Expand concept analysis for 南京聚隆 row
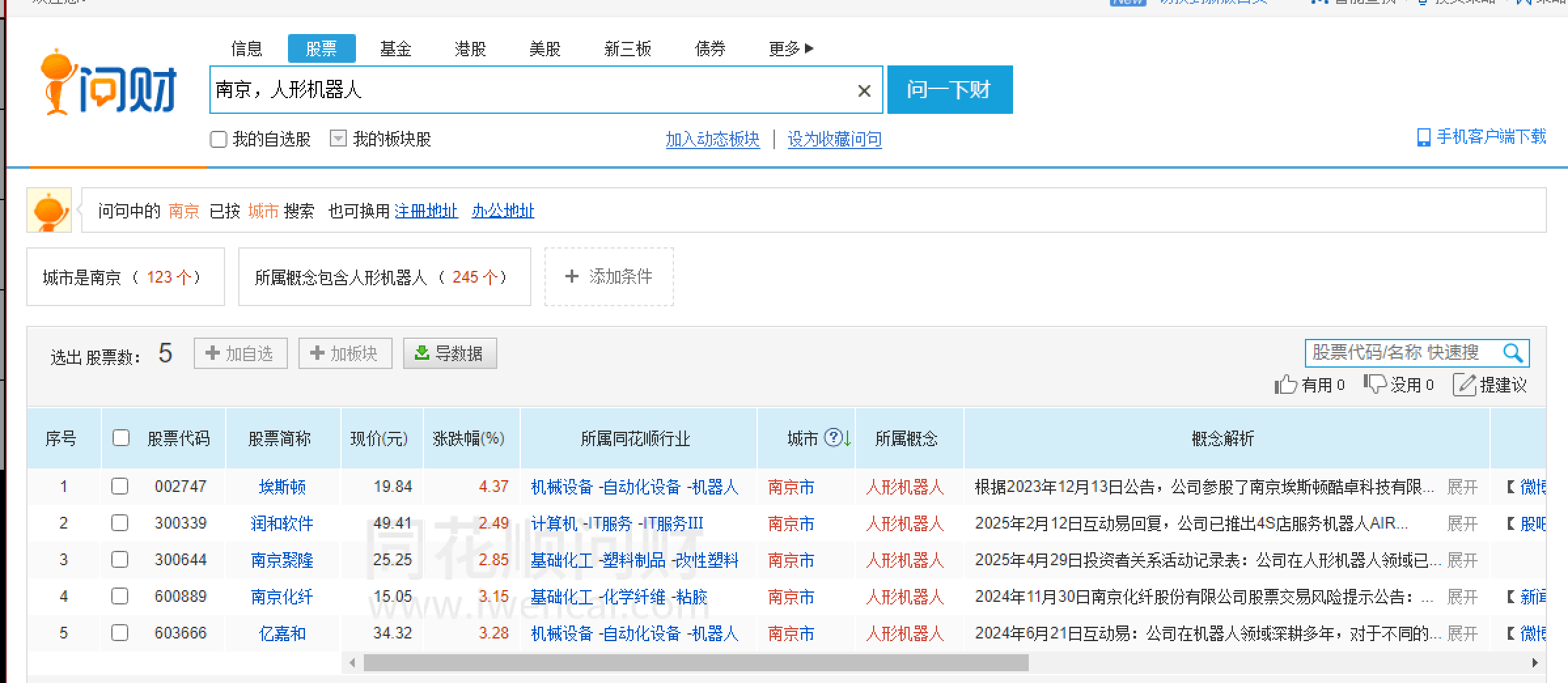Screen dimensions: 1568x683 click(x=1462, y=560)
